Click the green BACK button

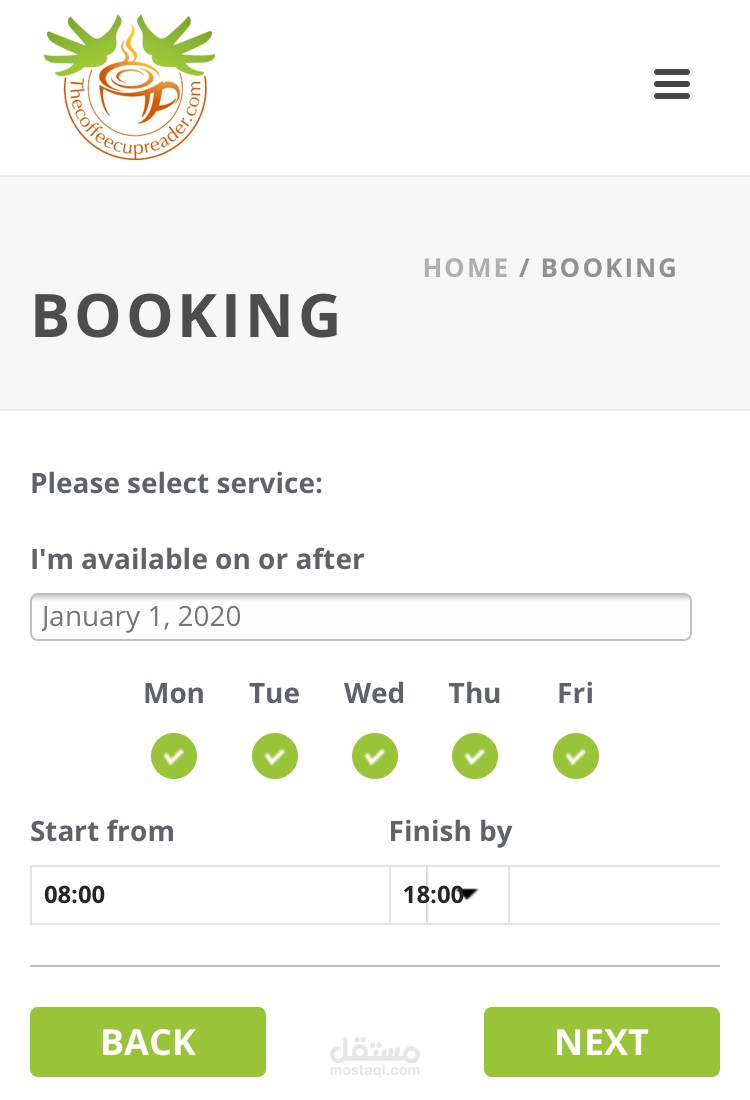tap(148, 1042)
